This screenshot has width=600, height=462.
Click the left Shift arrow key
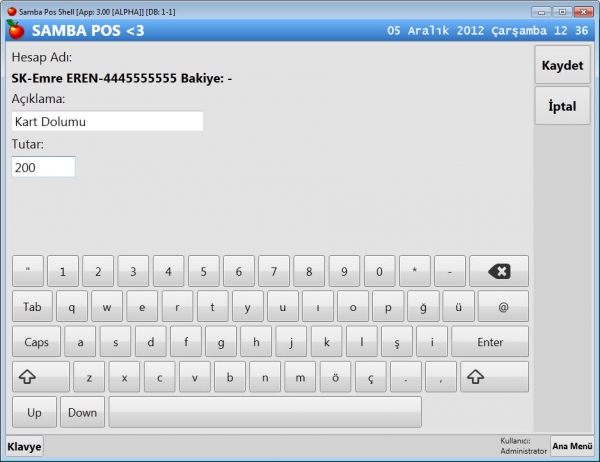(x=41, y=377)
